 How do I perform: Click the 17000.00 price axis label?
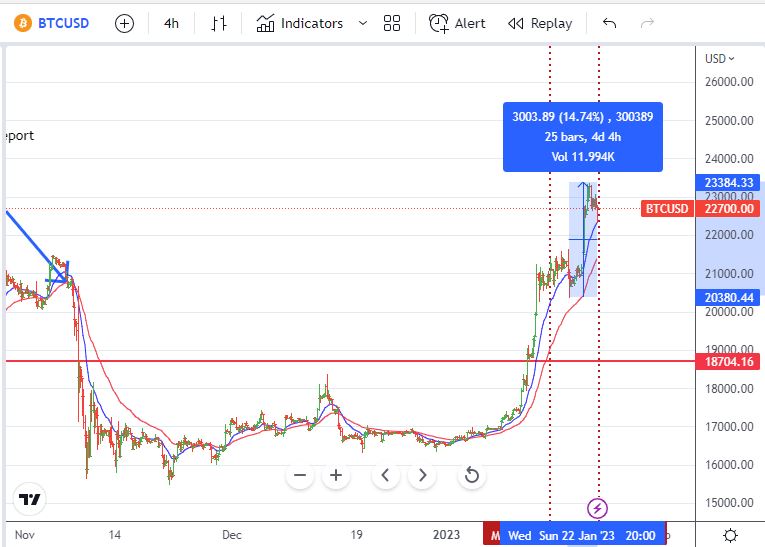pyautogui.click(x=729, y=426)
